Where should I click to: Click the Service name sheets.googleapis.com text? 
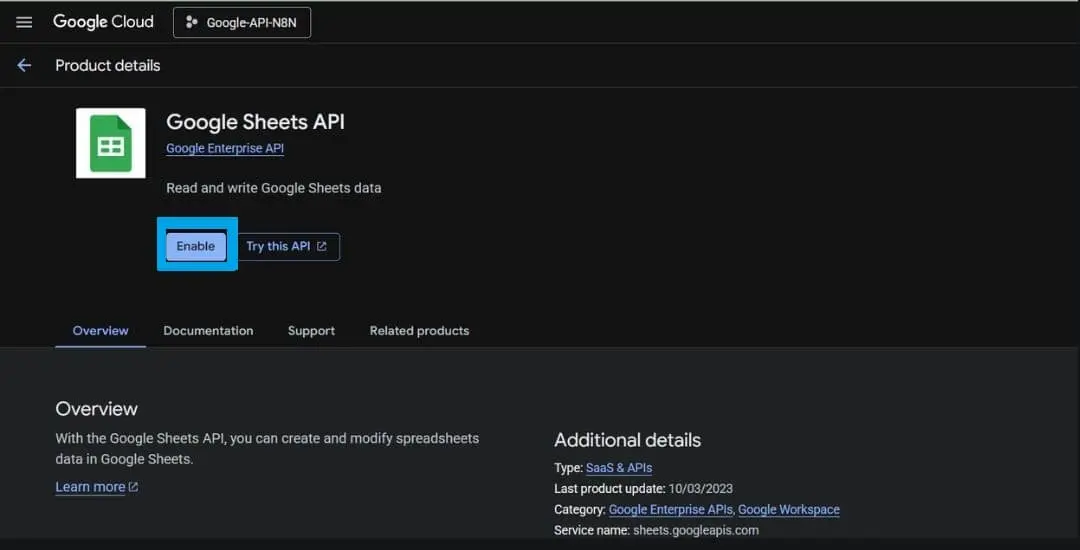[656, 531]
